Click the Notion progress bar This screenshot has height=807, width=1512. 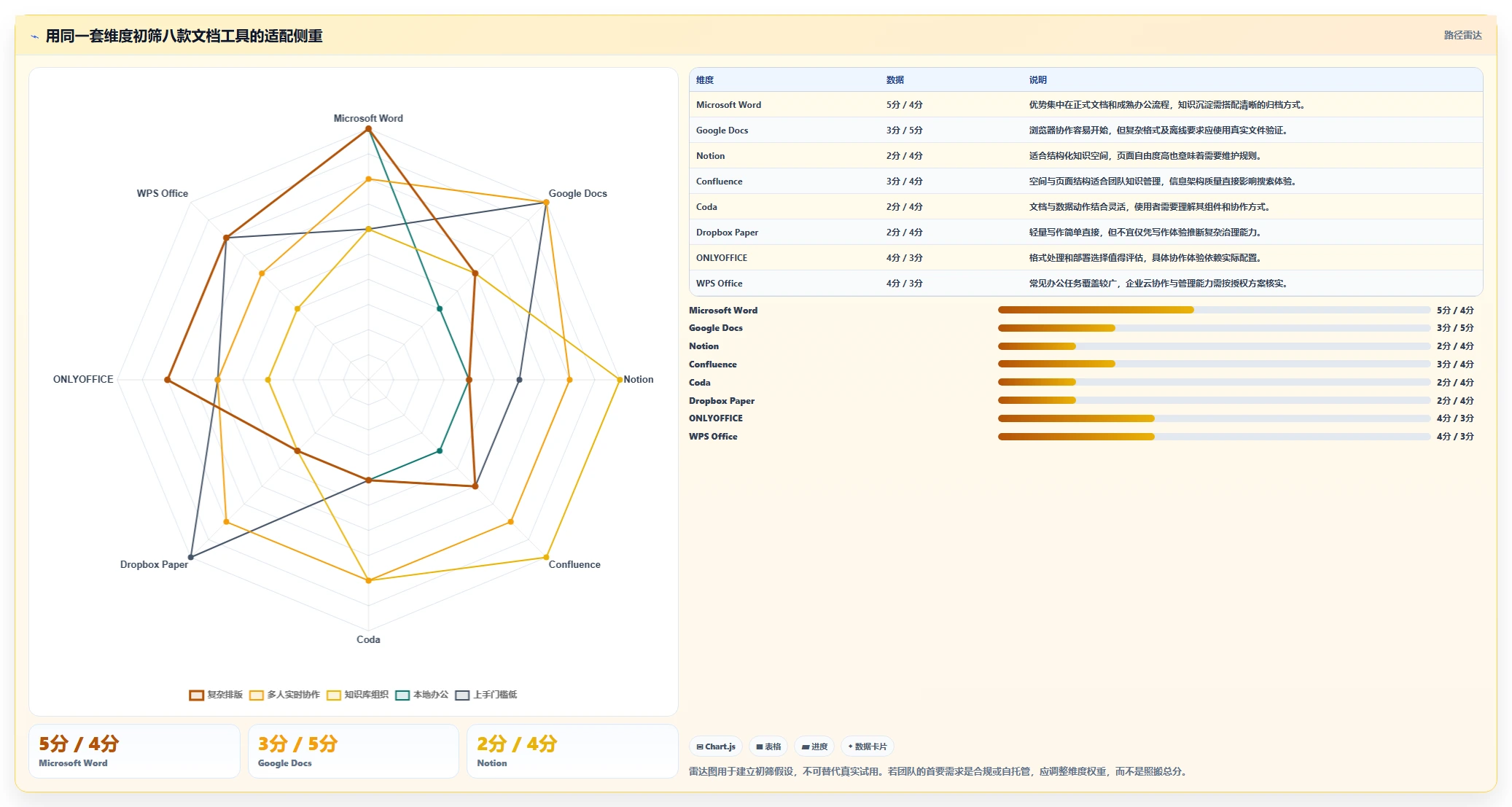pos(1214,346)
